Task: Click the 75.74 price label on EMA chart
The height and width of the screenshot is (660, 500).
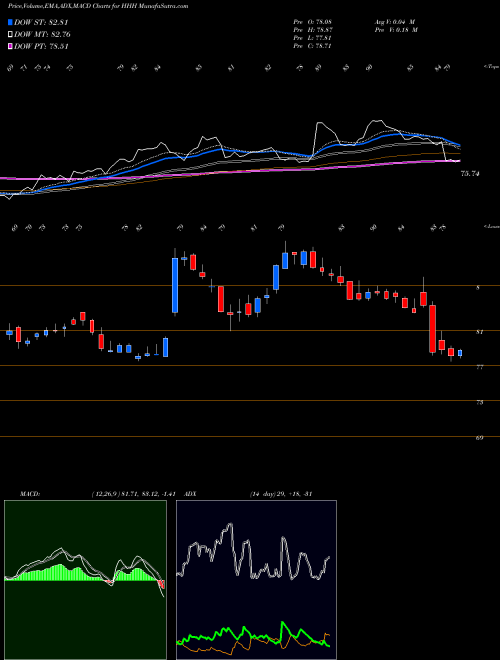Action: (x=470, y=173)
